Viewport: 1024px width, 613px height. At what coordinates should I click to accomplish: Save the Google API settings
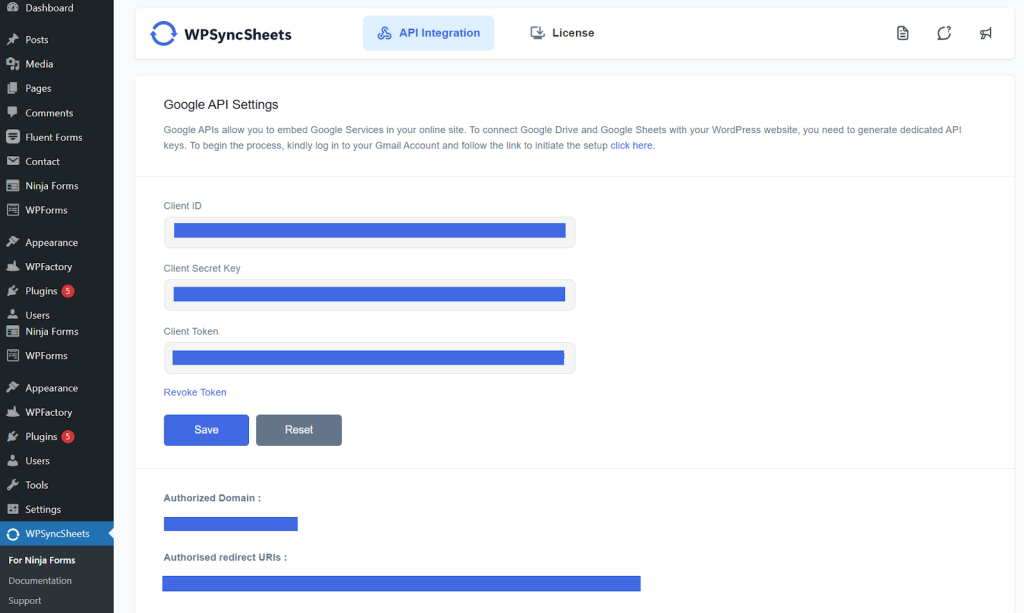206,430
